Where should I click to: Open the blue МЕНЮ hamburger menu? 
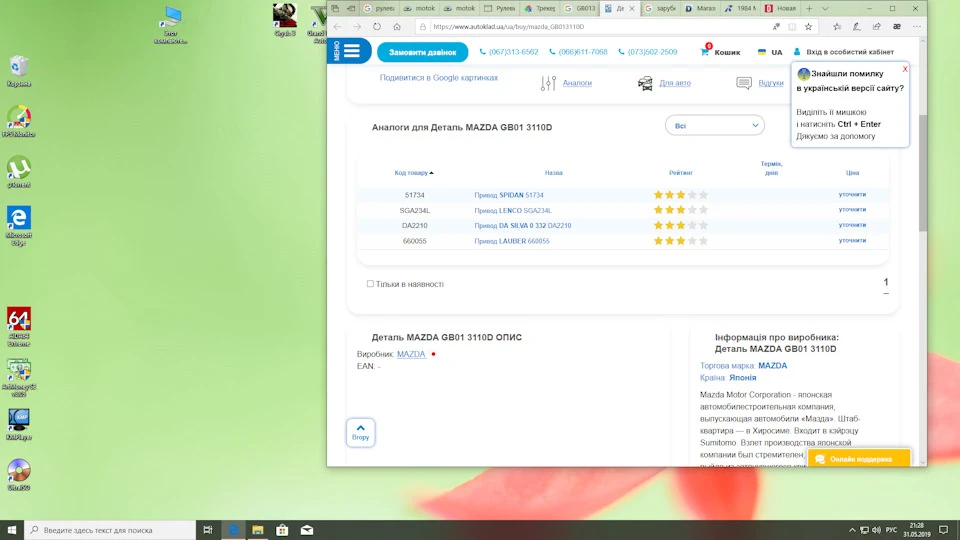pyautogui.click(x=349, y=51)
